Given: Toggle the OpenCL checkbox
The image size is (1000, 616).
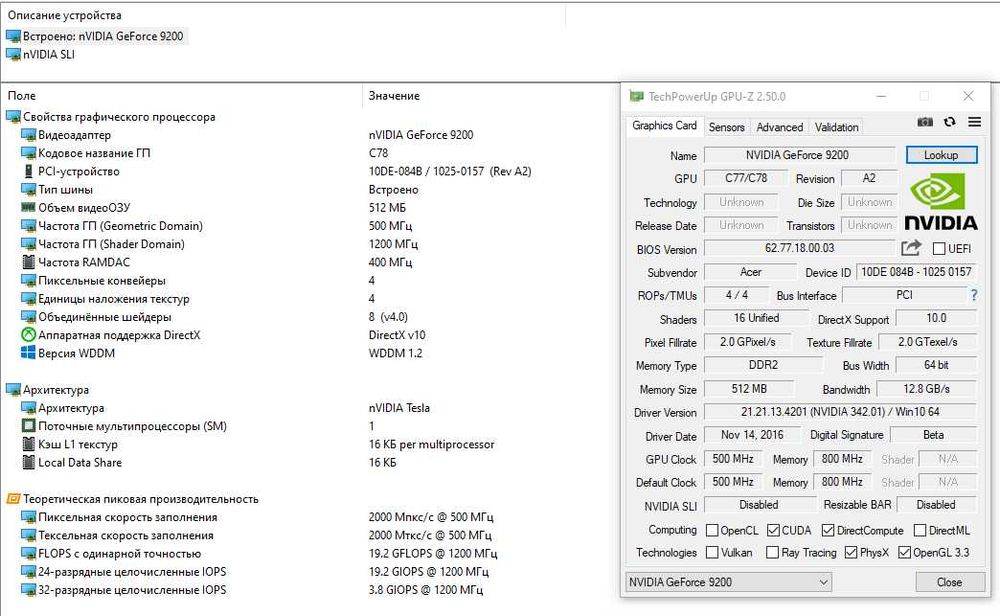Looking at the screenshot, I should (712, 531).
